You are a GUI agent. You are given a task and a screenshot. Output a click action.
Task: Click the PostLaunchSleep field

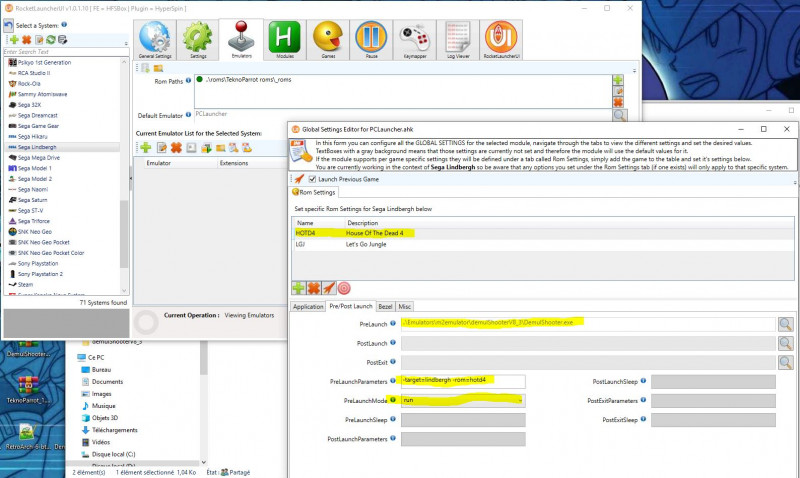coord(713,381)
